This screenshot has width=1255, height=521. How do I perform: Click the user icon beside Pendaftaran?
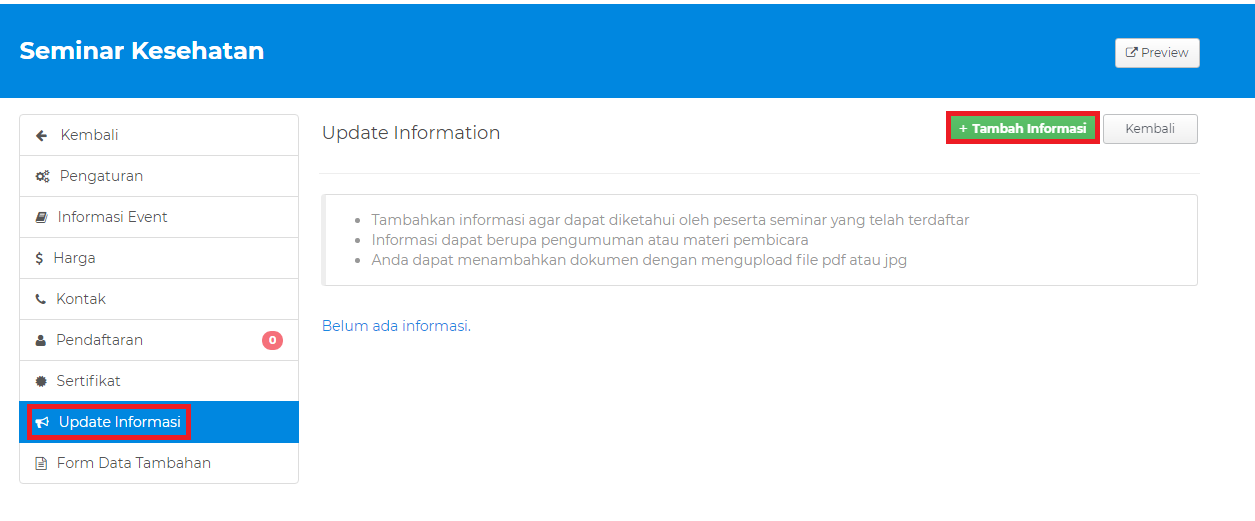pyautogui.click(x=41, y=341)
